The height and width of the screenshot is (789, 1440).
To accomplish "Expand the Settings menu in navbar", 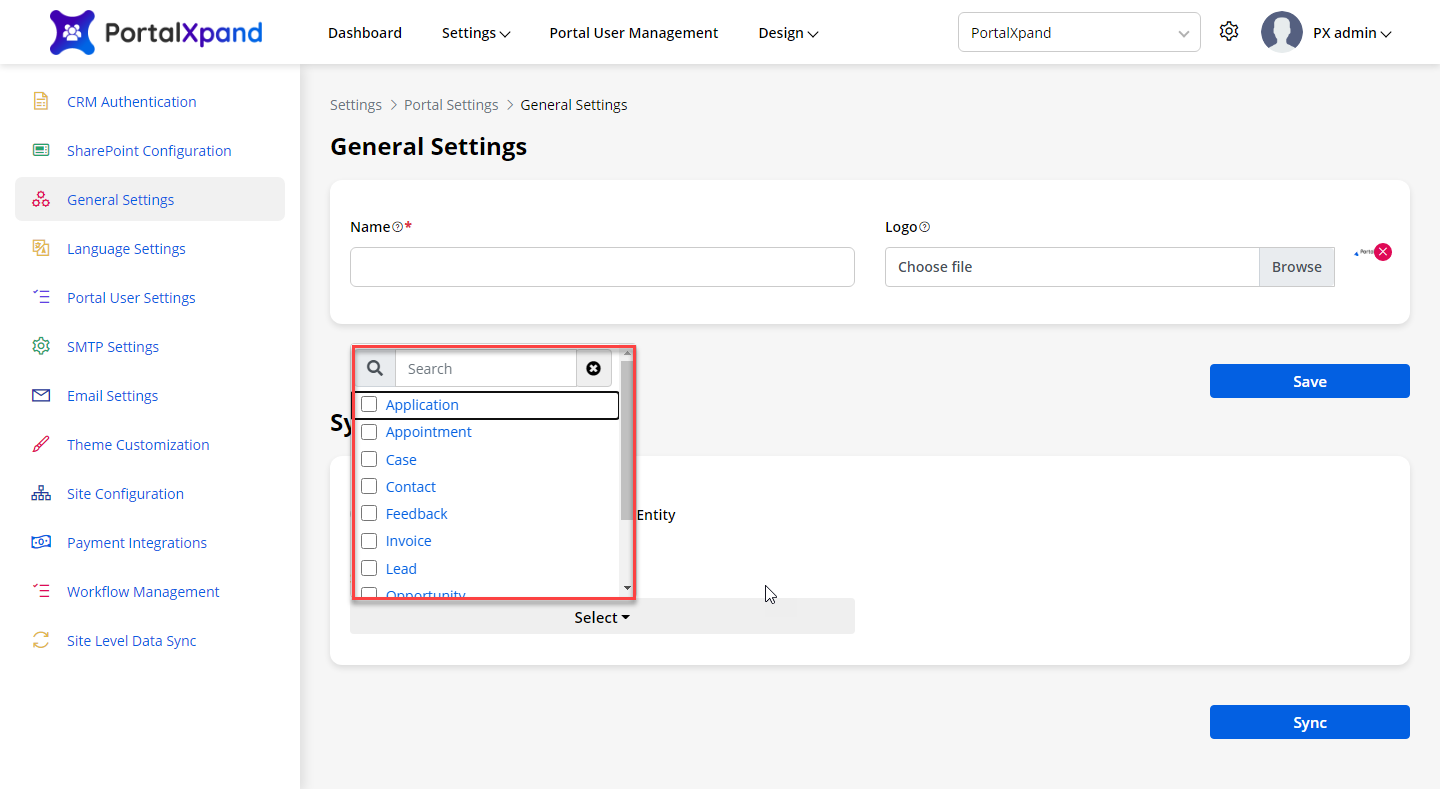I will (x=476, y=33).
